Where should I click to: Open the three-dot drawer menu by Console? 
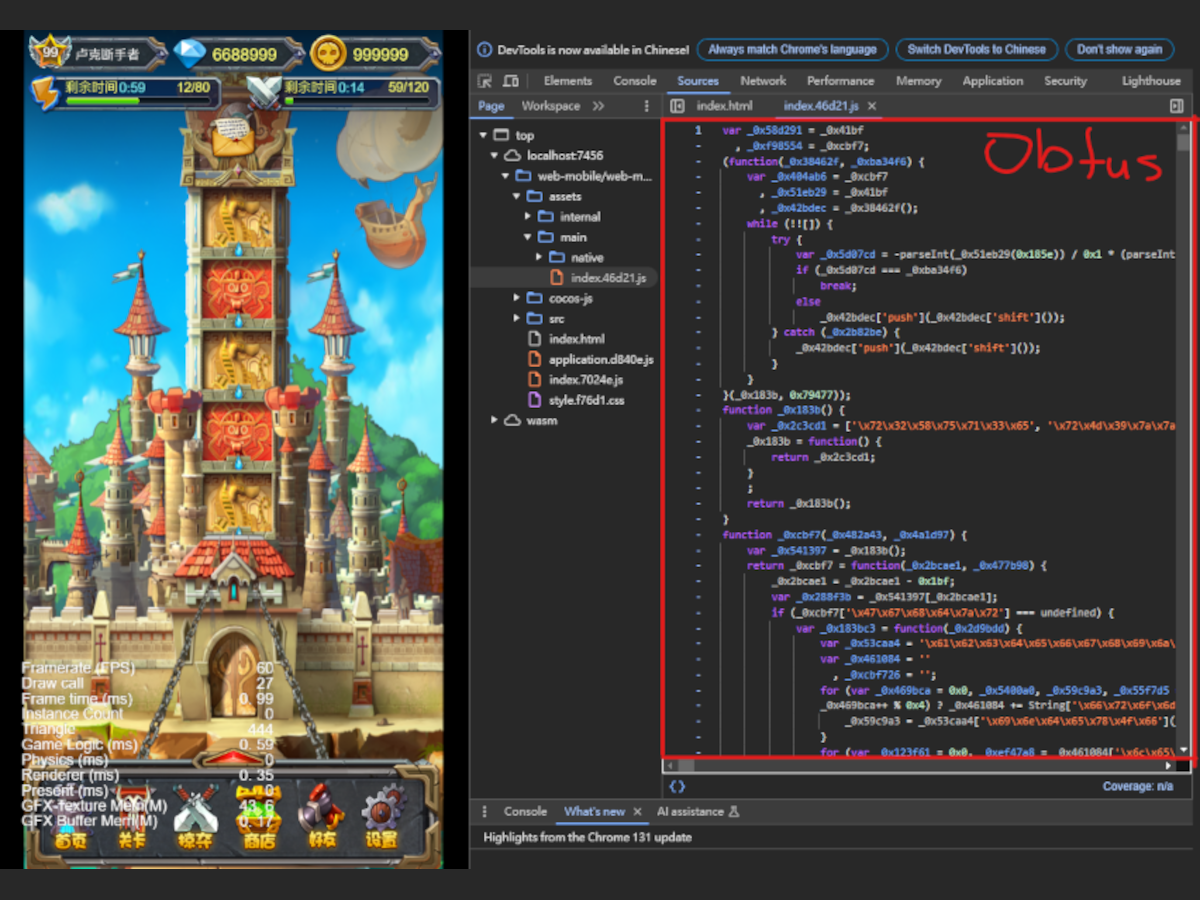click(x=485, y=812)
